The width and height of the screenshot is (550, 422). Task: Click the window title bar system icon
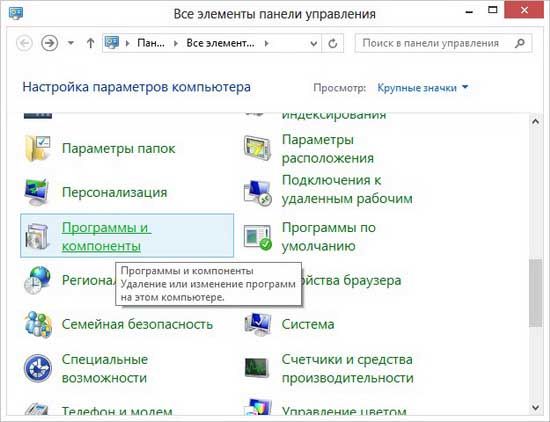(x=16, y=13)
